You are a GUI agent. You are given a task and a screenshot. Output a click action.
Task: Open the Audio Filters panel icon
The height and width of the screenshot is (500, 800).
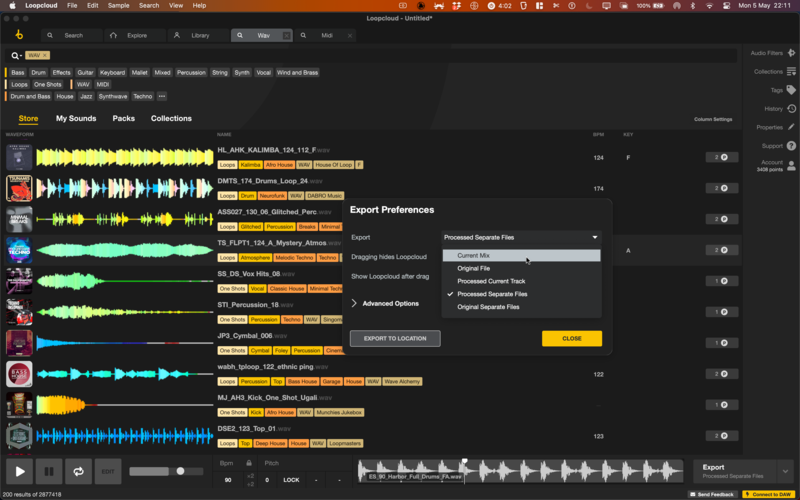click(791, 53)
